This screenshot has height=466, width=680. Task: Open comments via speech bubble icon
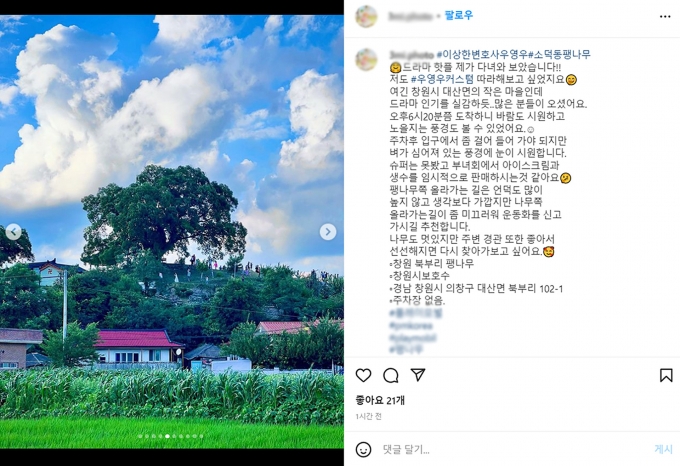(391, 375)
